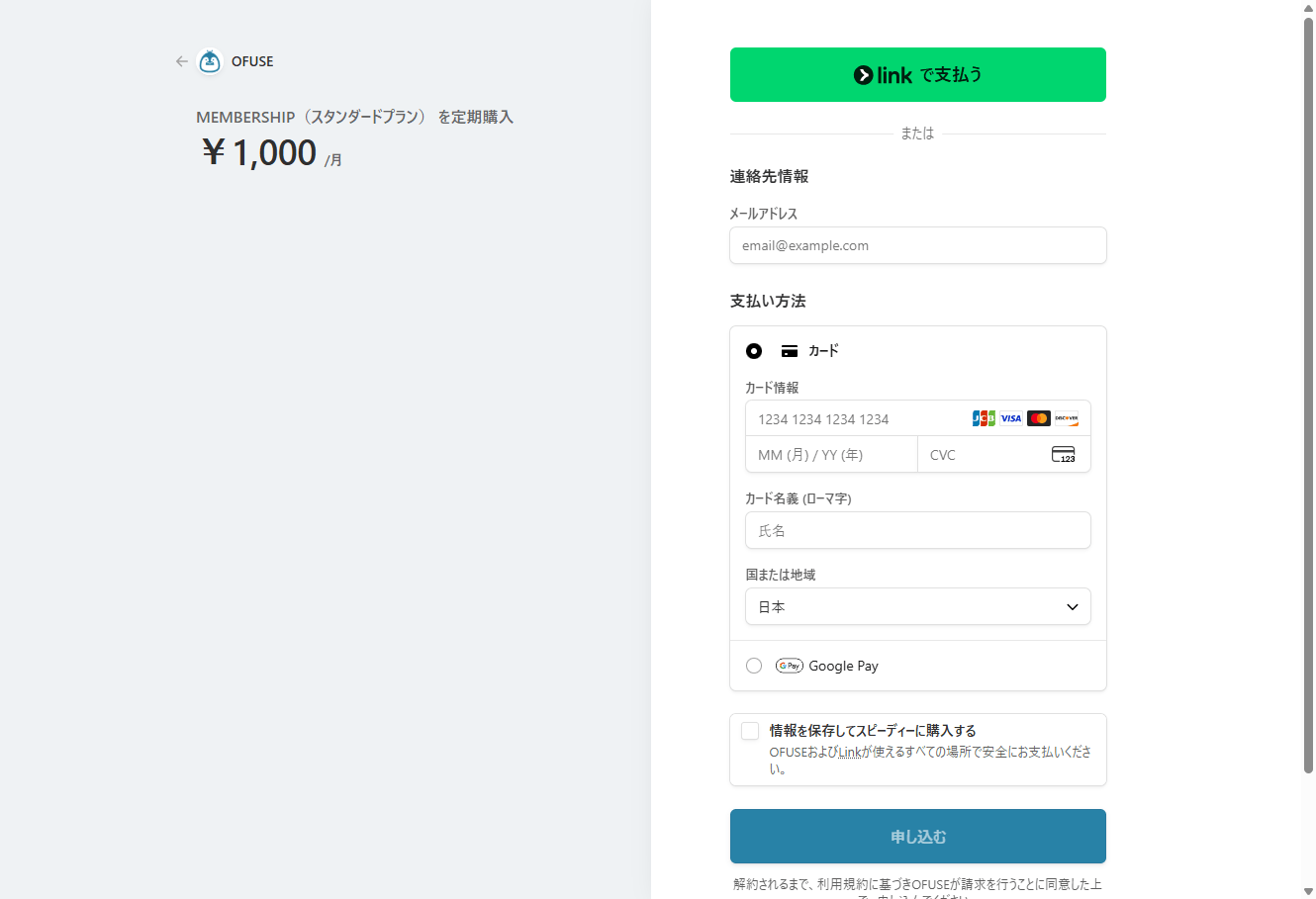1316x899 pixels.
Task: Click the OFUSE logo icon
Action: tap(210, 61)
